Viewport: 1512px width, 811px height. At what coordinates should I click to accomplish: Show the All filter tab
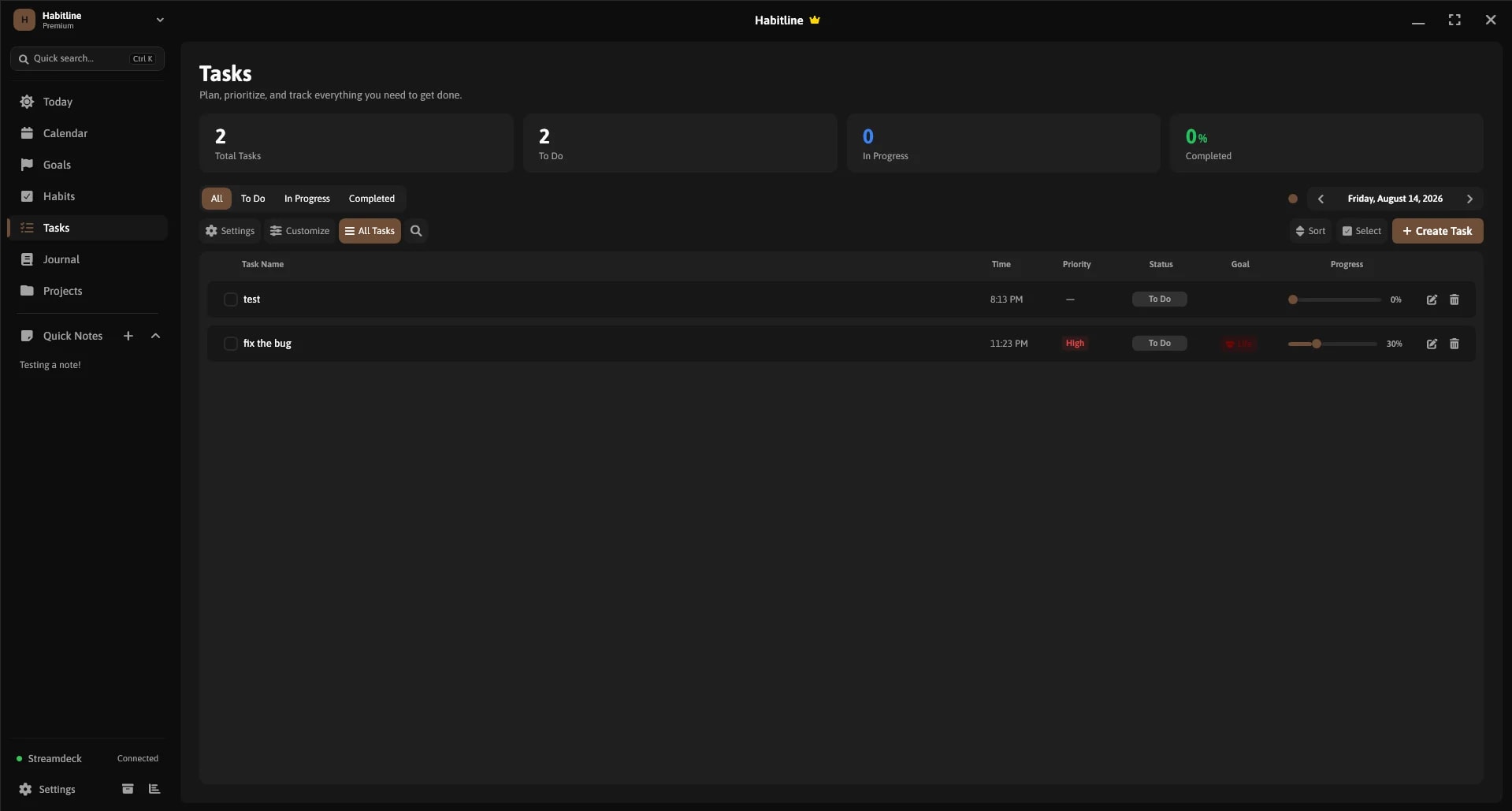point(217,199)
